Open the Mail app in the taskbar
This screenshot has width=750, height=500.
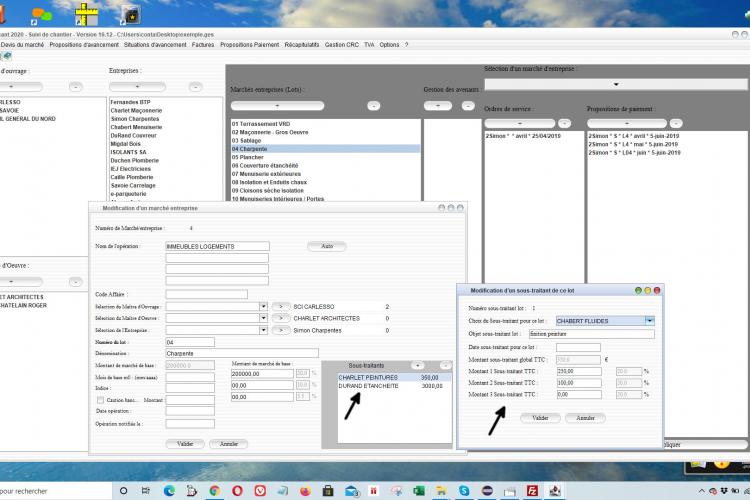tap(351, 491)
